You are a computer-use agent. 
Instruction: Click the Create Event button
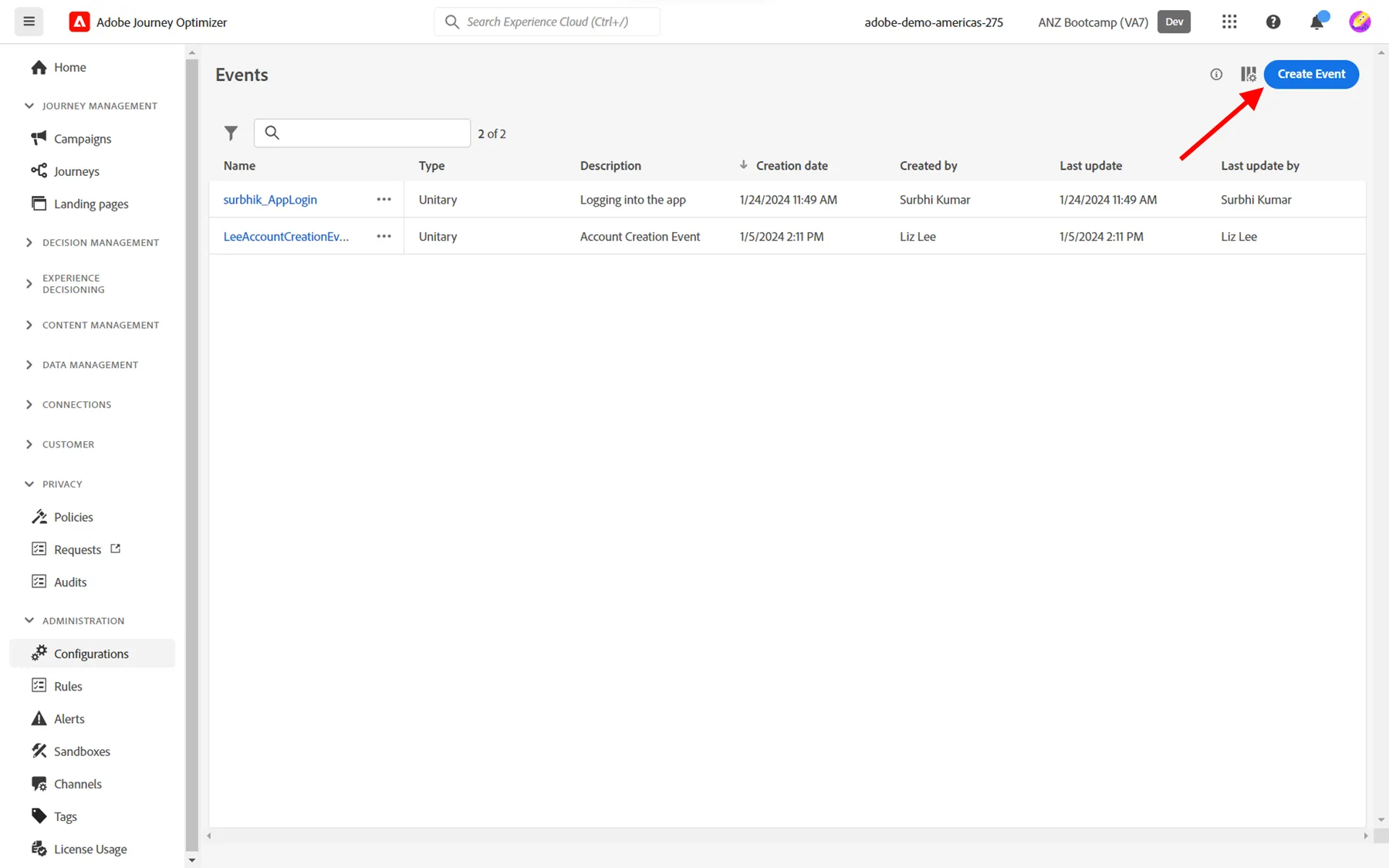[1311, 74]
